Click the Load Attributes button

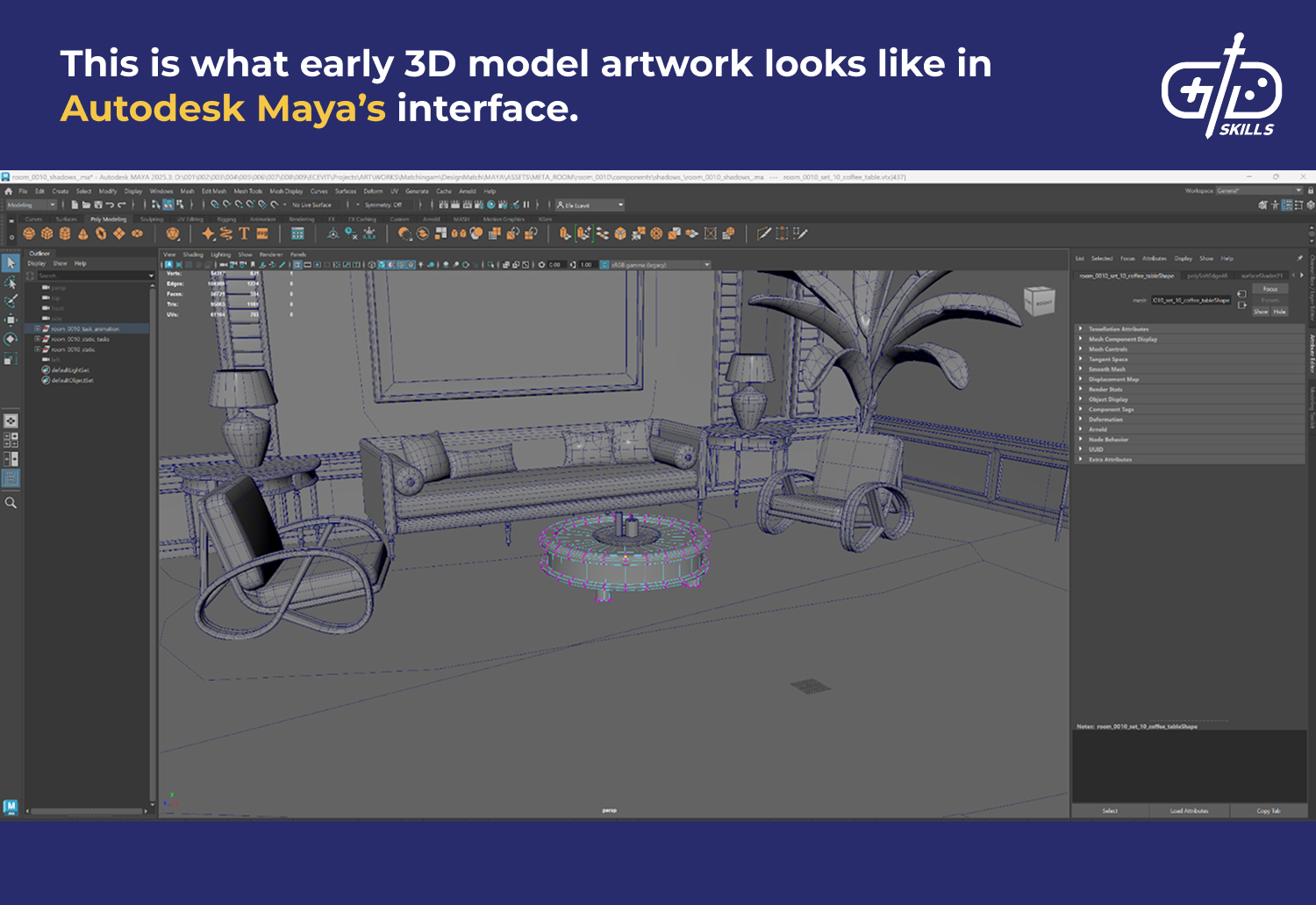[x=1189, y=811]
